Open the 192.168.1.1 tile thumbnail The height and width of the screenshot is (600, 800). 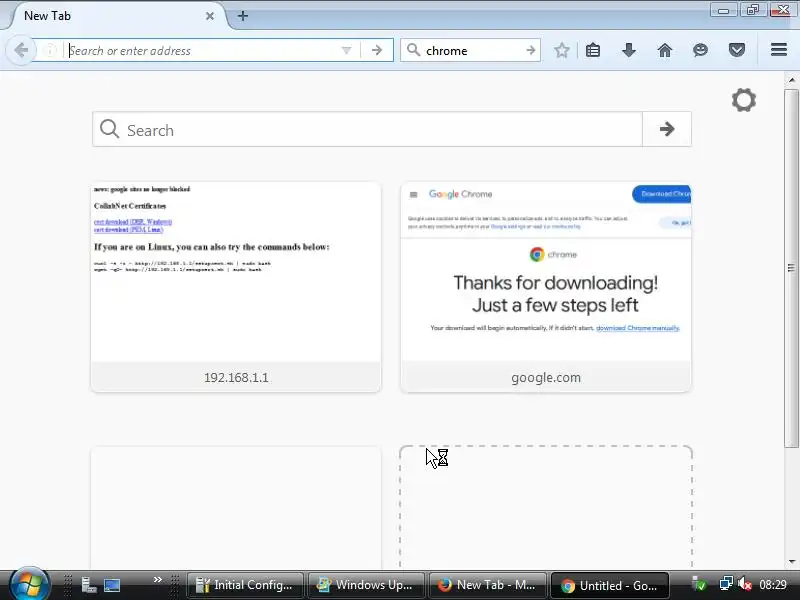[236, 272]
